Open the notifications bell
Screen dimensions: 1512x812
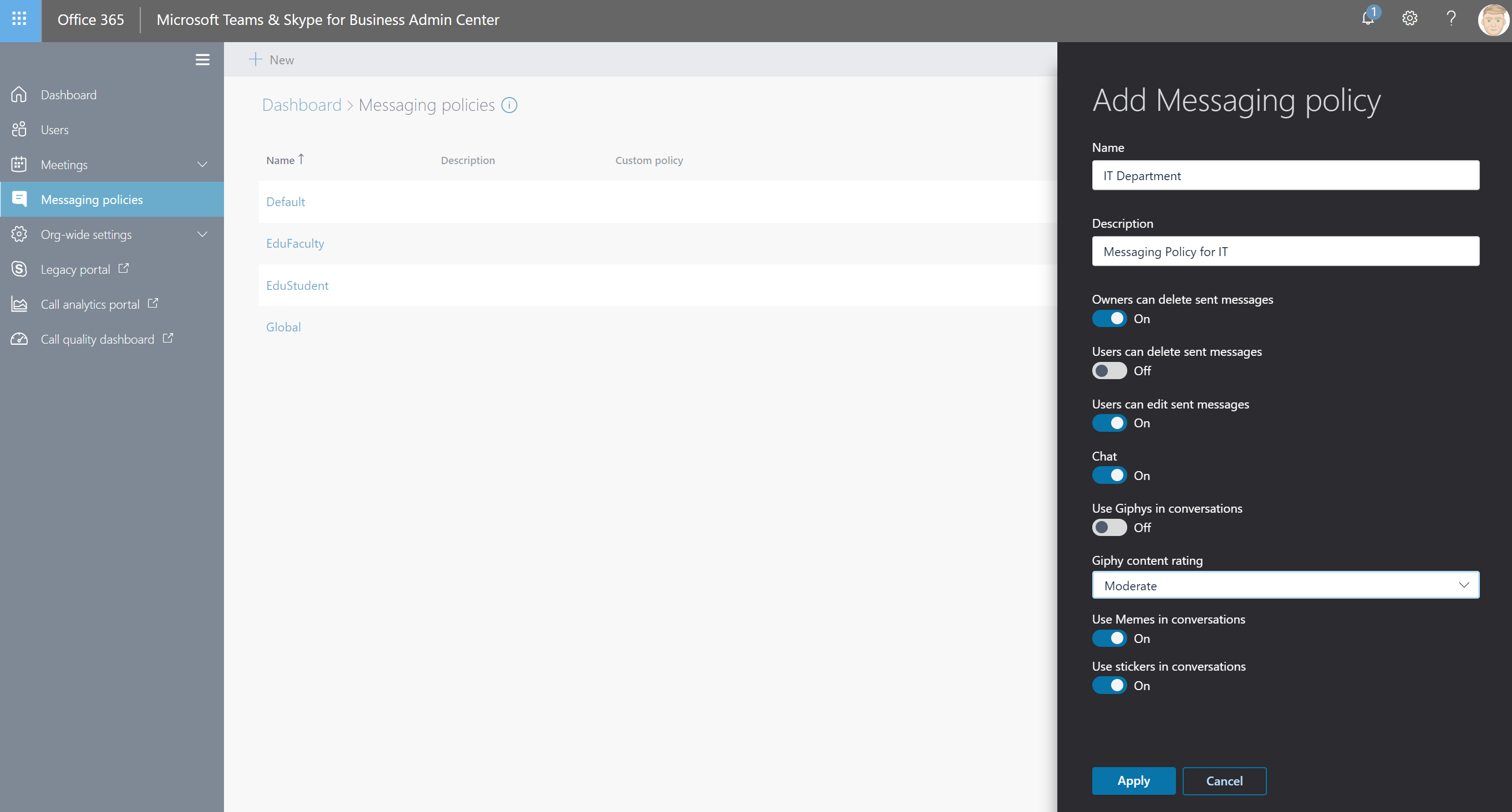pyautogui.click(x=1368, y=18)
